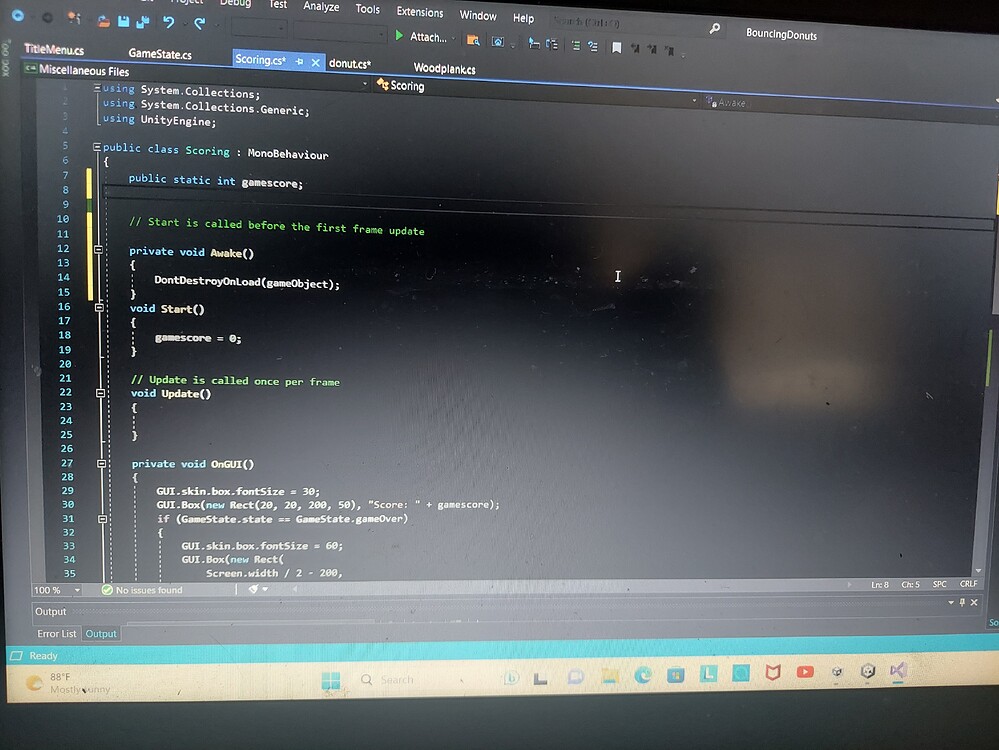Image resolution: width=999 pixels, height=750 pixels.
Task: Click the Save file icon
Action: (x=124, y=21)
